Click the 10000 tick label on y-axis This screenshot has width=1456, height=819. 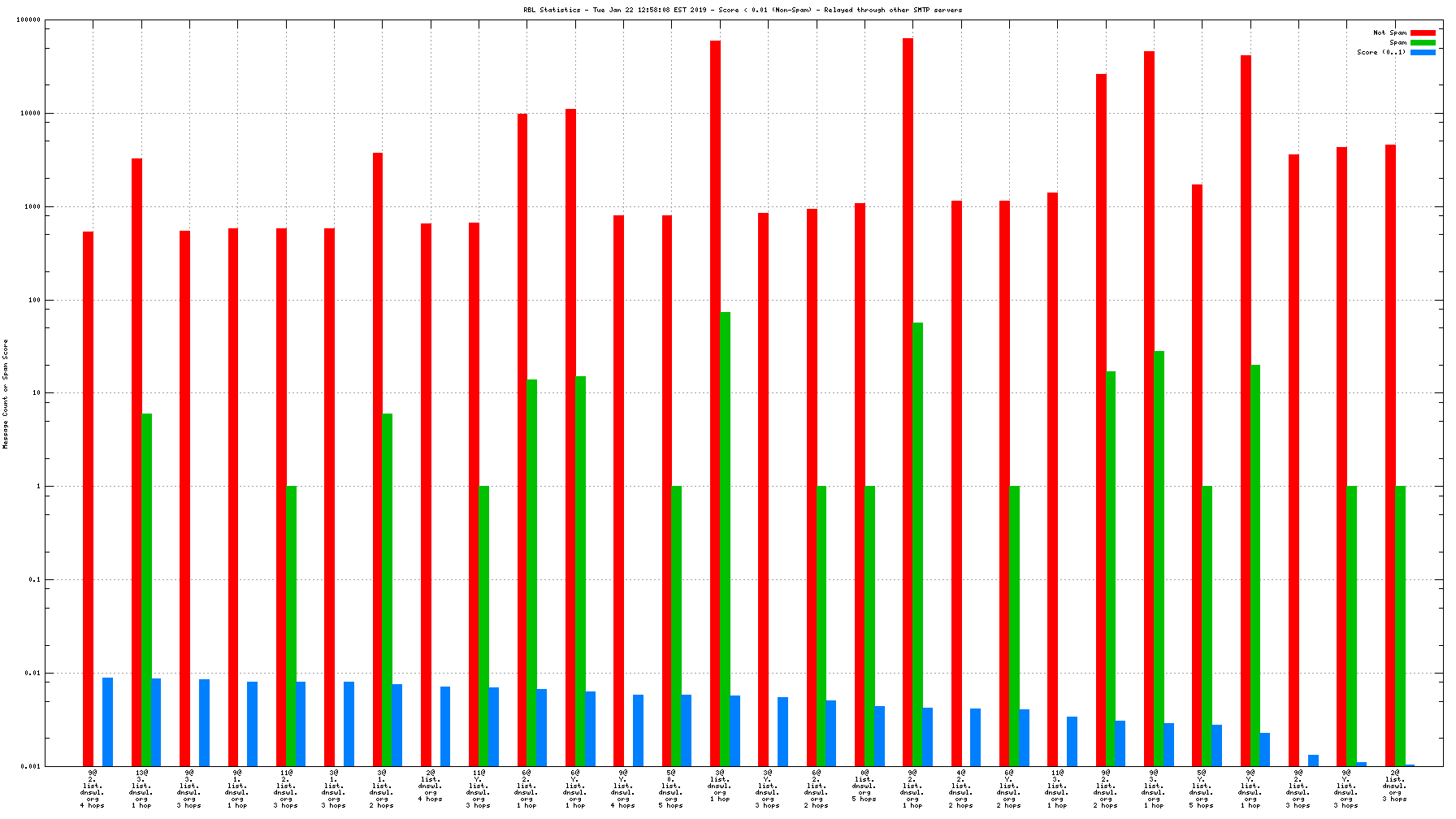click(30, 114)
